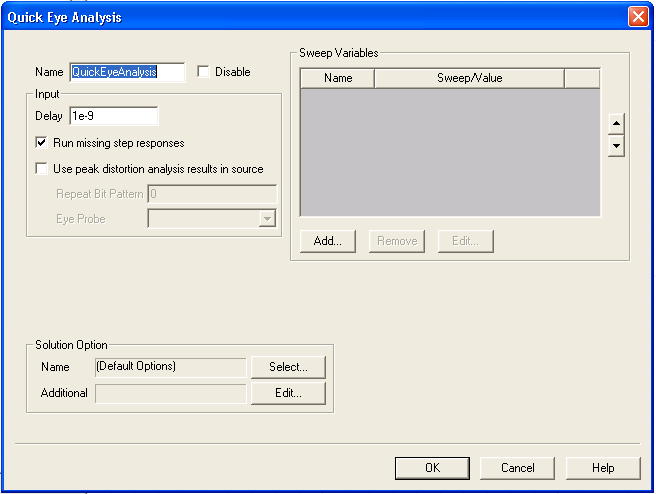Uncheck Run missing step responses
The height and width of the screenshot is (494, 656).
tap(42, 143)
